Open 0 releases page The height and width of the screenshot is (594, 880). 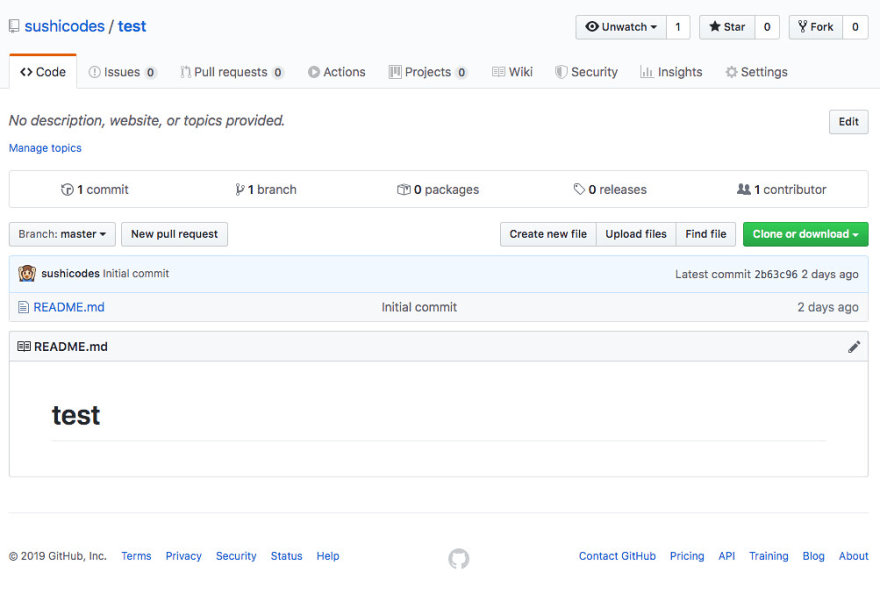(x=610, y=190)
